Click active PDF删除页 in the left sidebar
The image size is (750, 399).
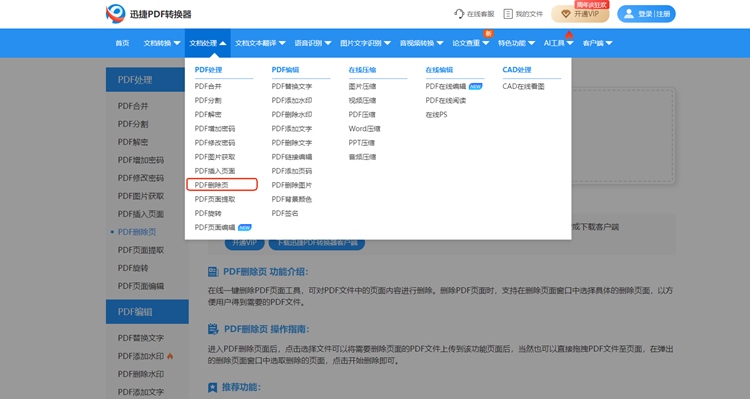pyautogui.click(x=137, y=232)
